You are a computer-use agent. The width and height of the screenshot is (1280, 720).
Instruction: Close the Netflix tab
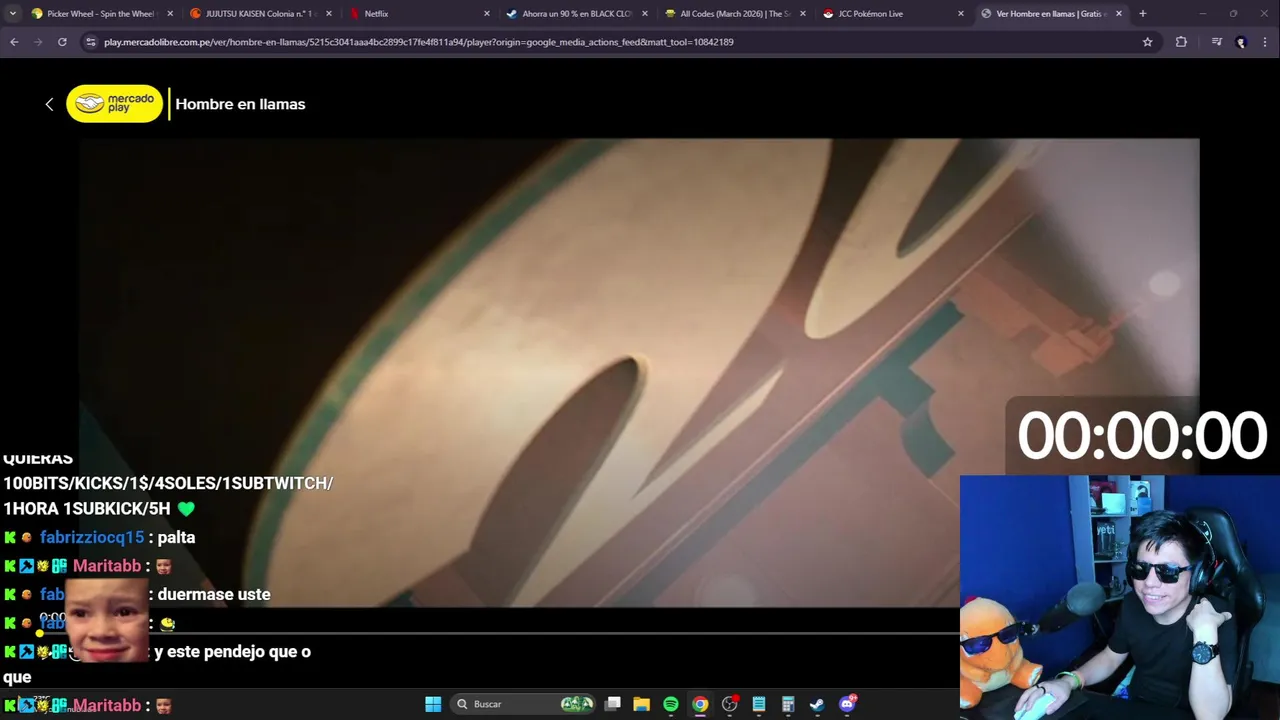click(x=487, y=14)
